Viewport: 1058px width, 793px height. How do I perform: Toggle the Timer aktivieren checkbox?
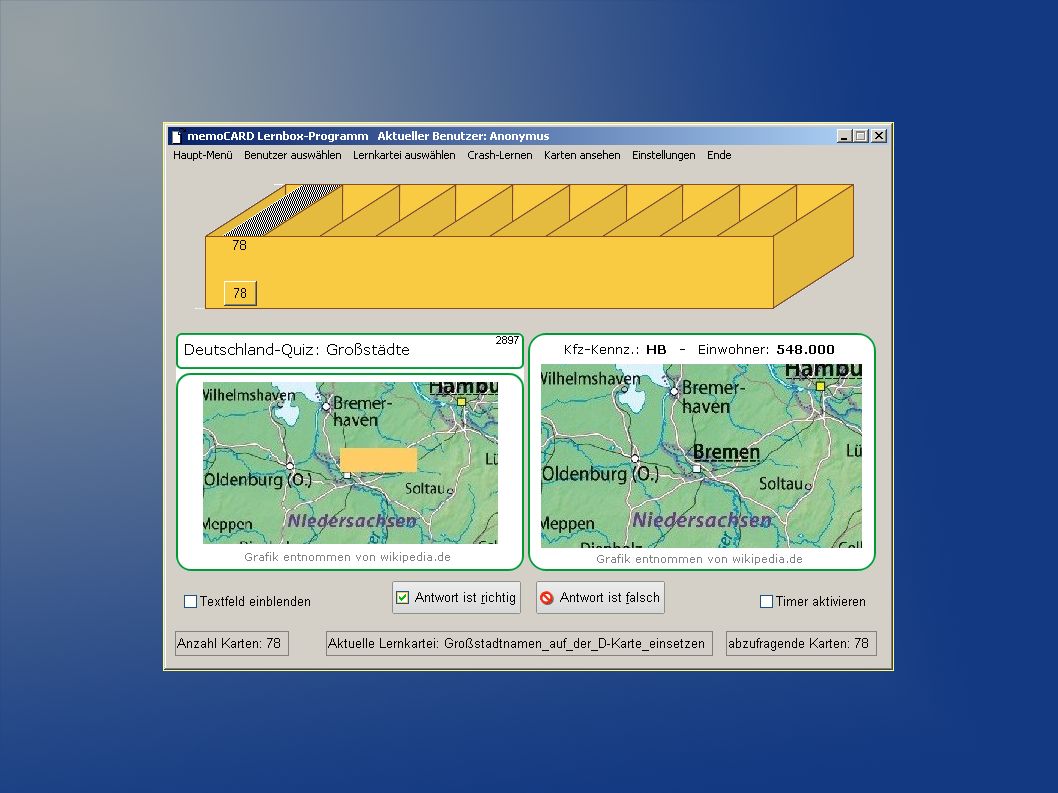click(x=767, y=601)
